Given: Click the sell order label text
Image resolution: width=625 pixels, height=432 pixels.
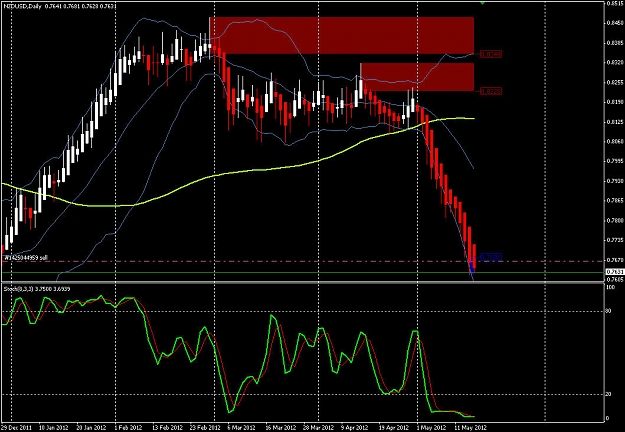Looking at the screenshot, I should tap(26, 258).
